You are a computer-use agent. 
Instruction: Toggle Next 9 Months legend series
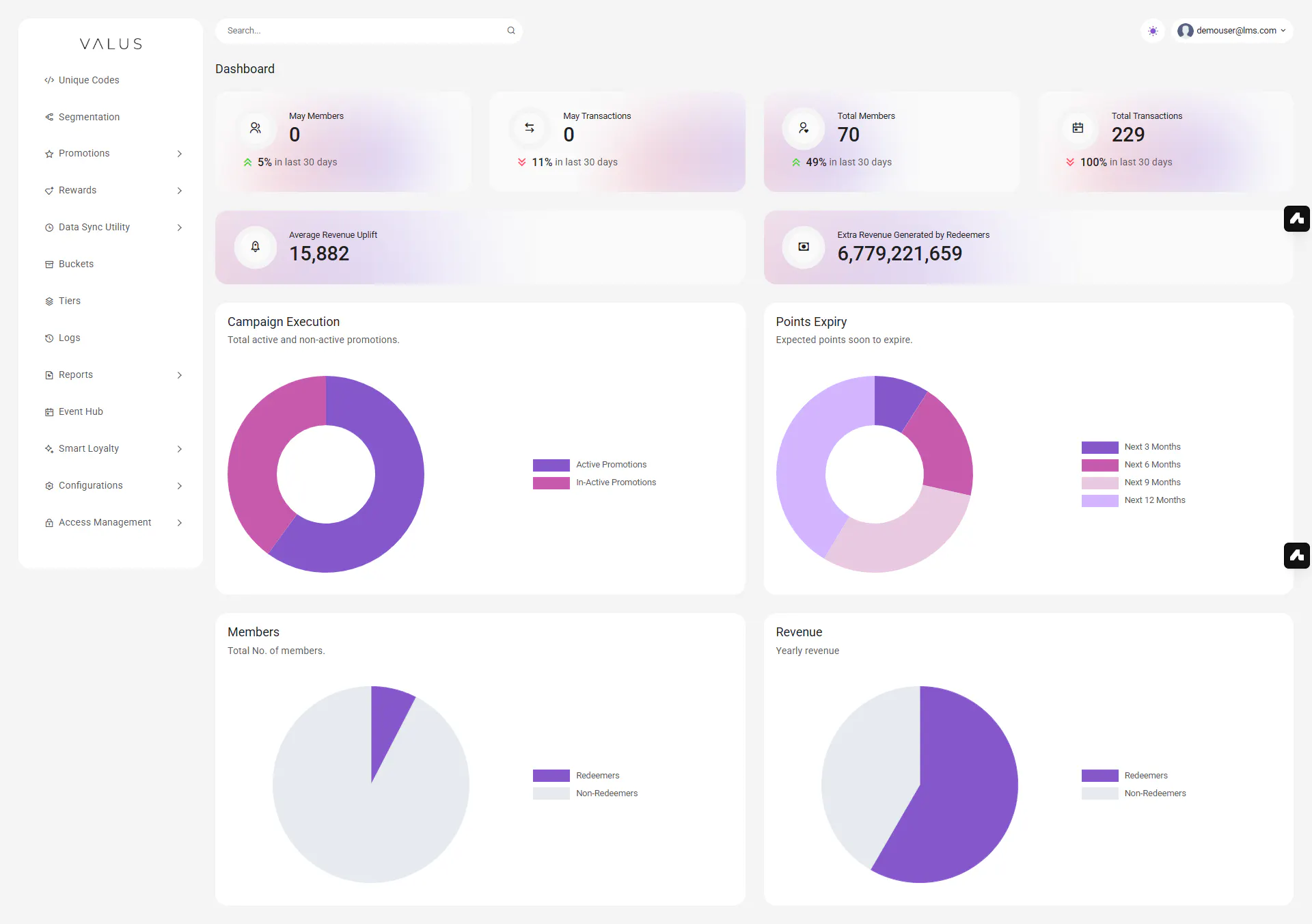point(1131,483)
